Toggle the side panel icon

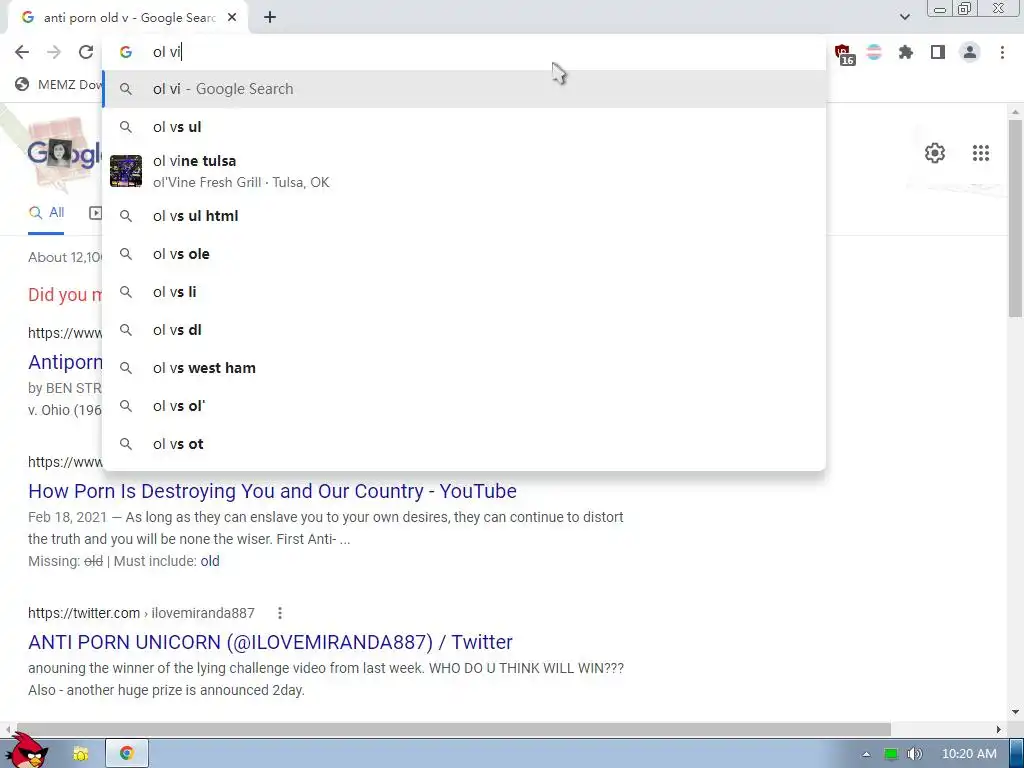938,52
